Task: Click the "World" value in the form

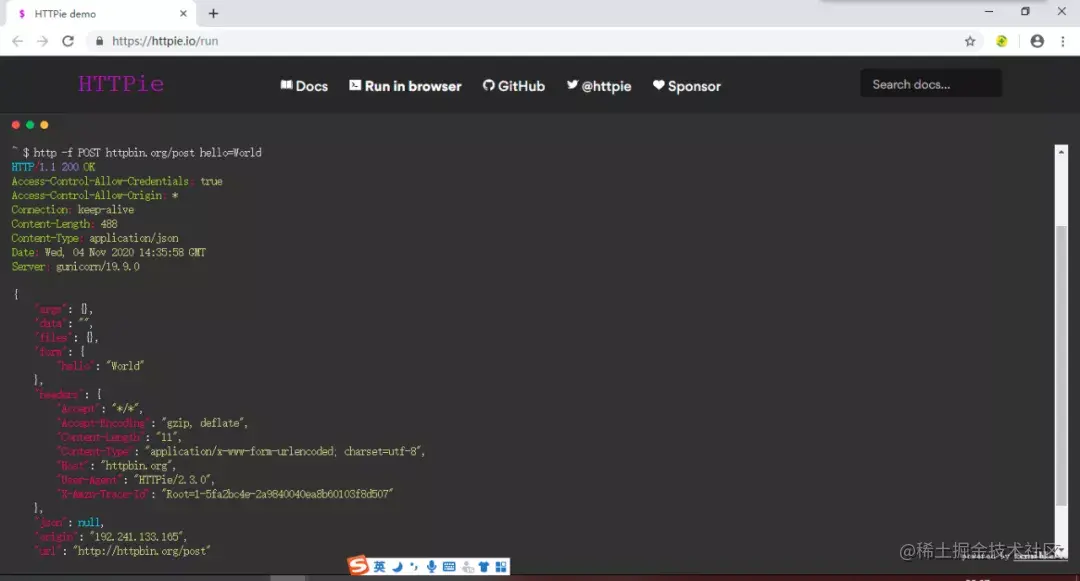Action: (x=125, y=366)
